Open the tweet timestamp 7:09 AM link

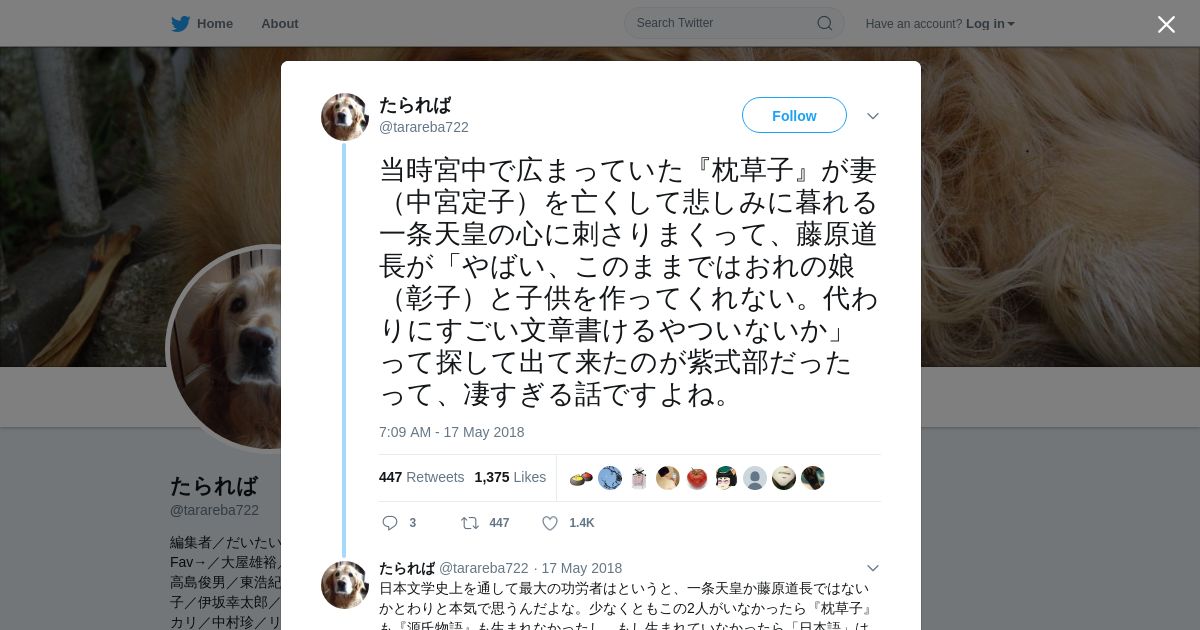coord(451,432)
